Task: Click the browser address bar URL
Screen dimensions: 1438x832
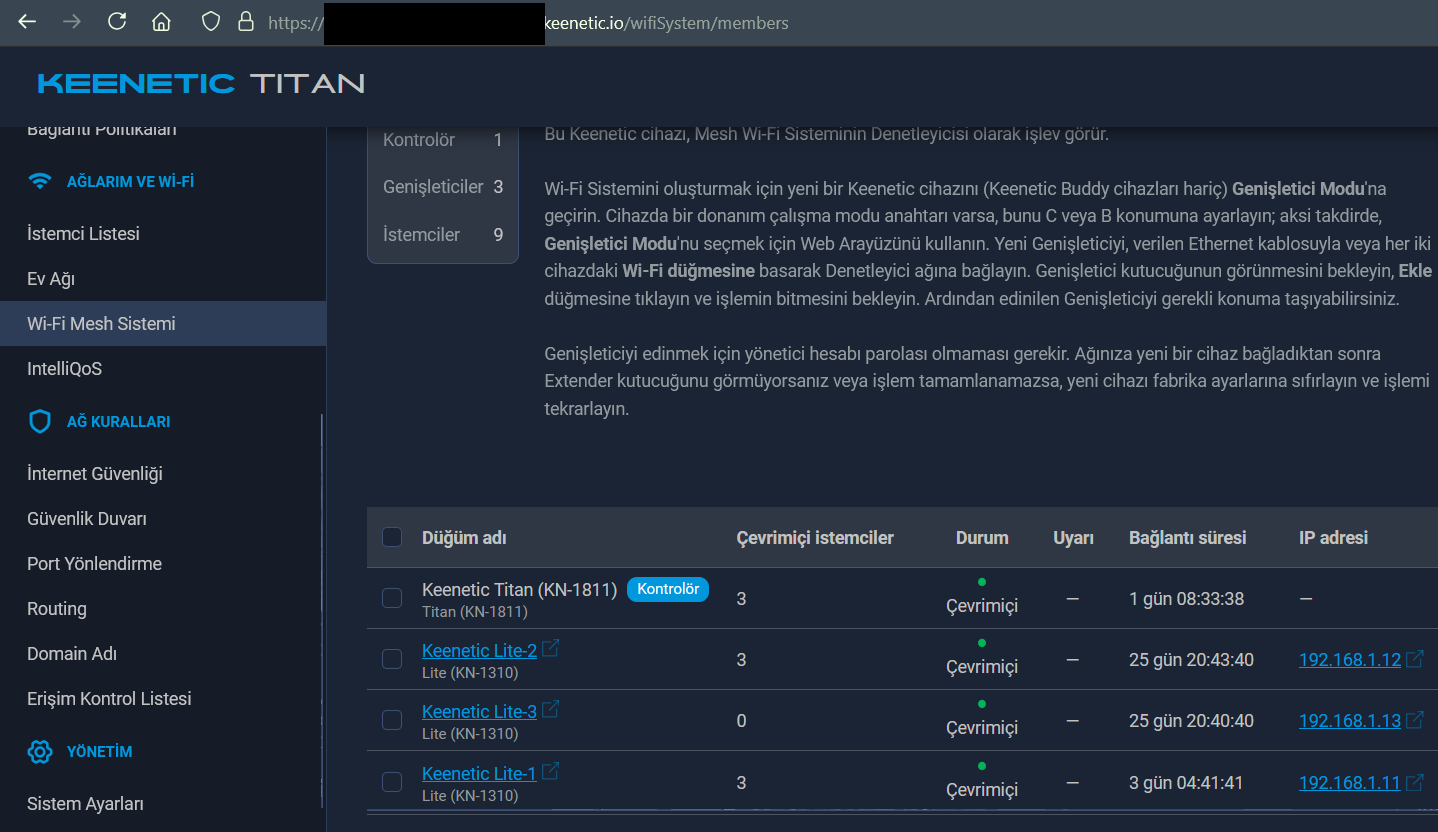Action: coord(680,23)
